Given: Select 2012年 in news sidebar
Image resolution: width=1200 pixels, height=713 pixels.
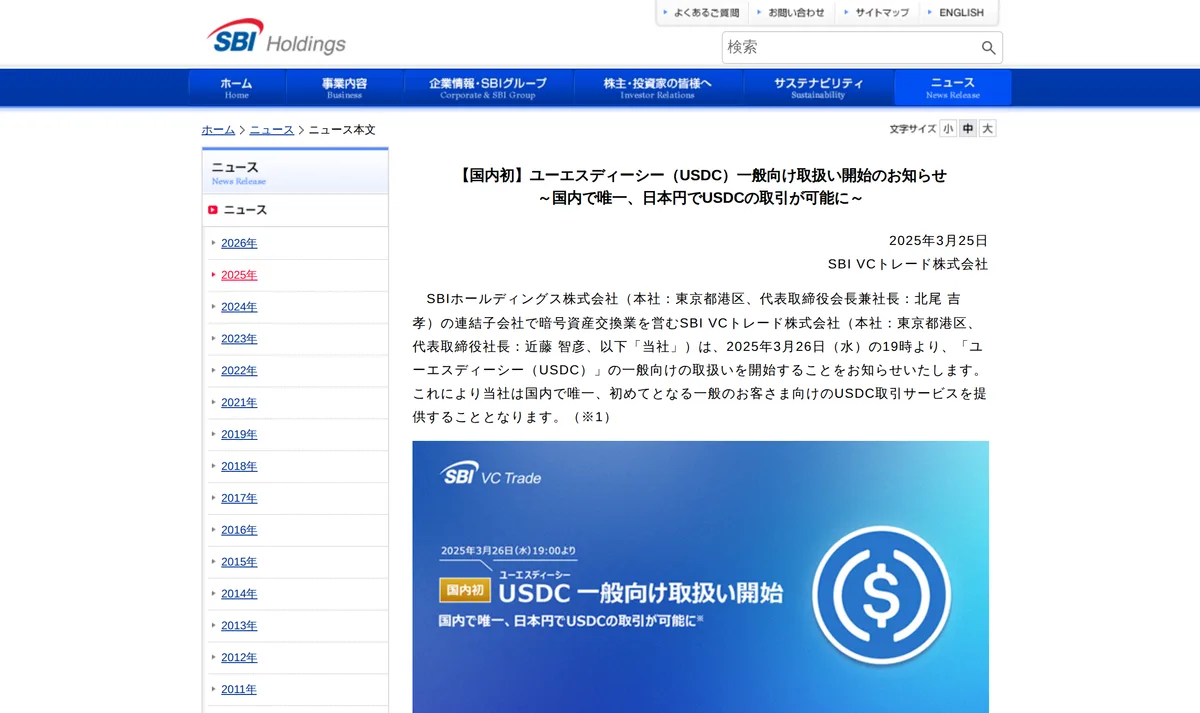Looking at the screenshot, I should 239,658.
